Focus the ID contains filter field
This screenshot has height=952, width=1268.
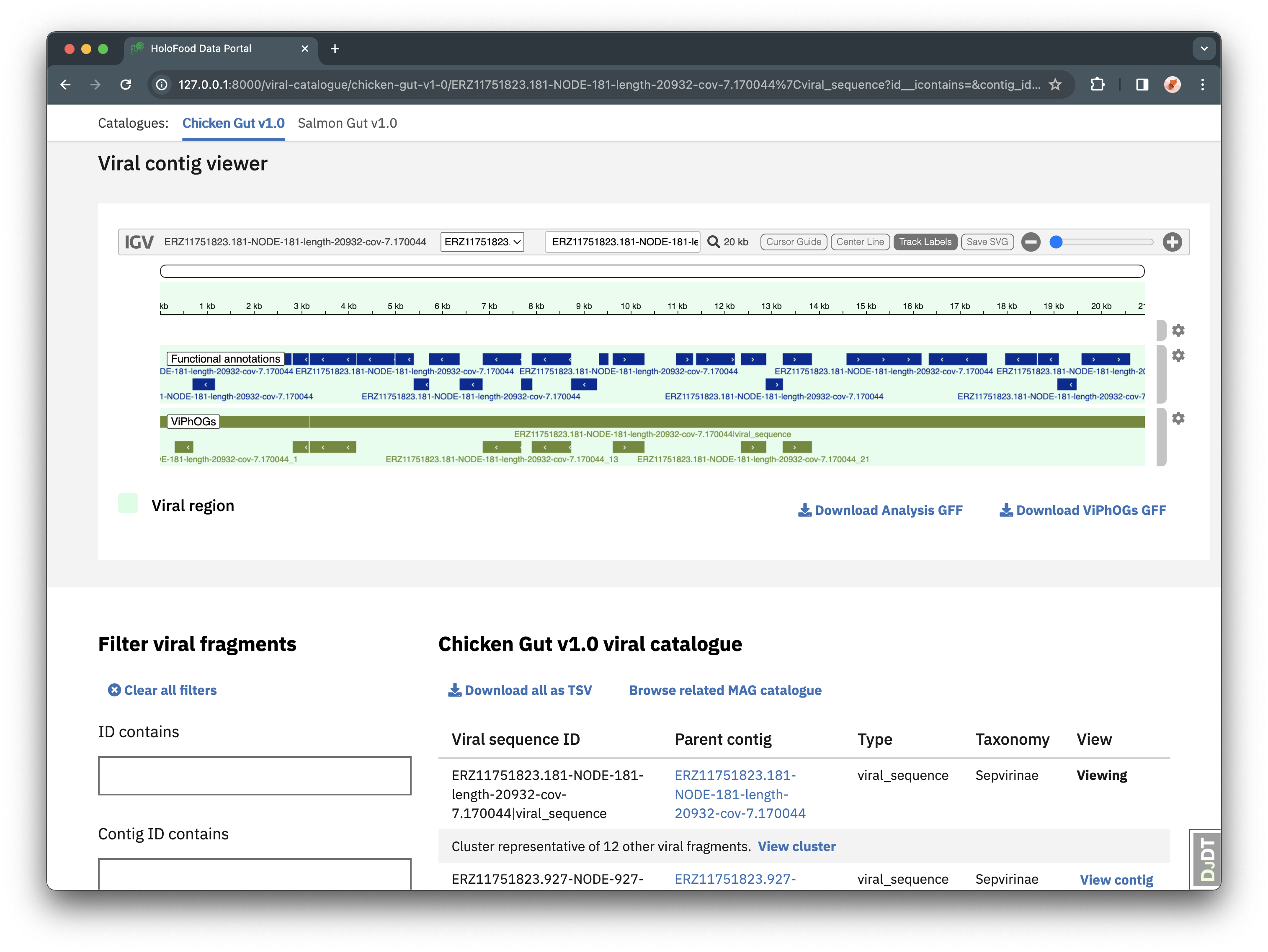click(x=255, y=775)
